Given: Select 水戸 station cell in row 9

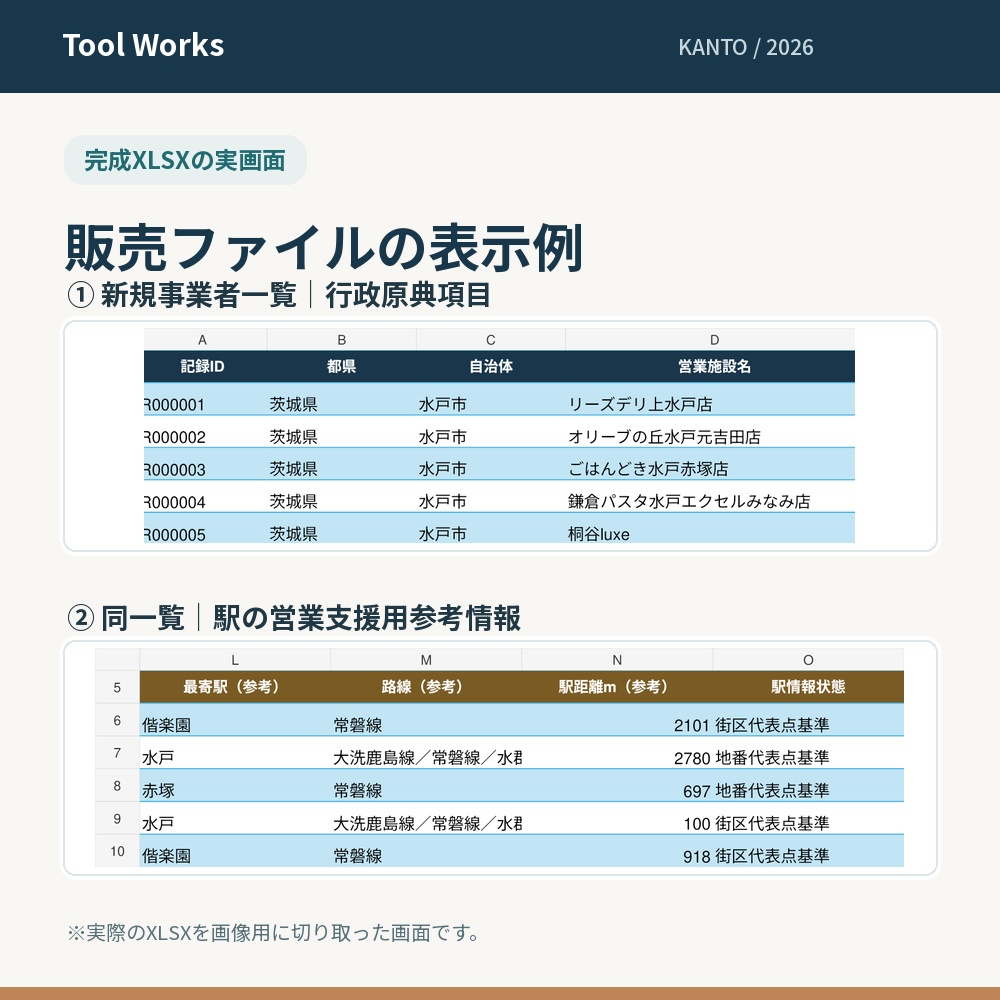Looking at the screenshot, I should click(x=235, y=818).
